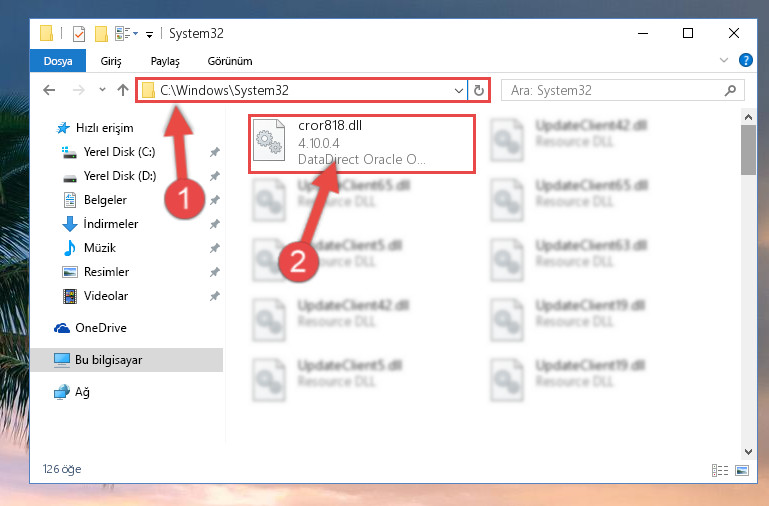This screenshot has height=506, width=769.
Task: Switch to details view icon
Action: [719, 471]
